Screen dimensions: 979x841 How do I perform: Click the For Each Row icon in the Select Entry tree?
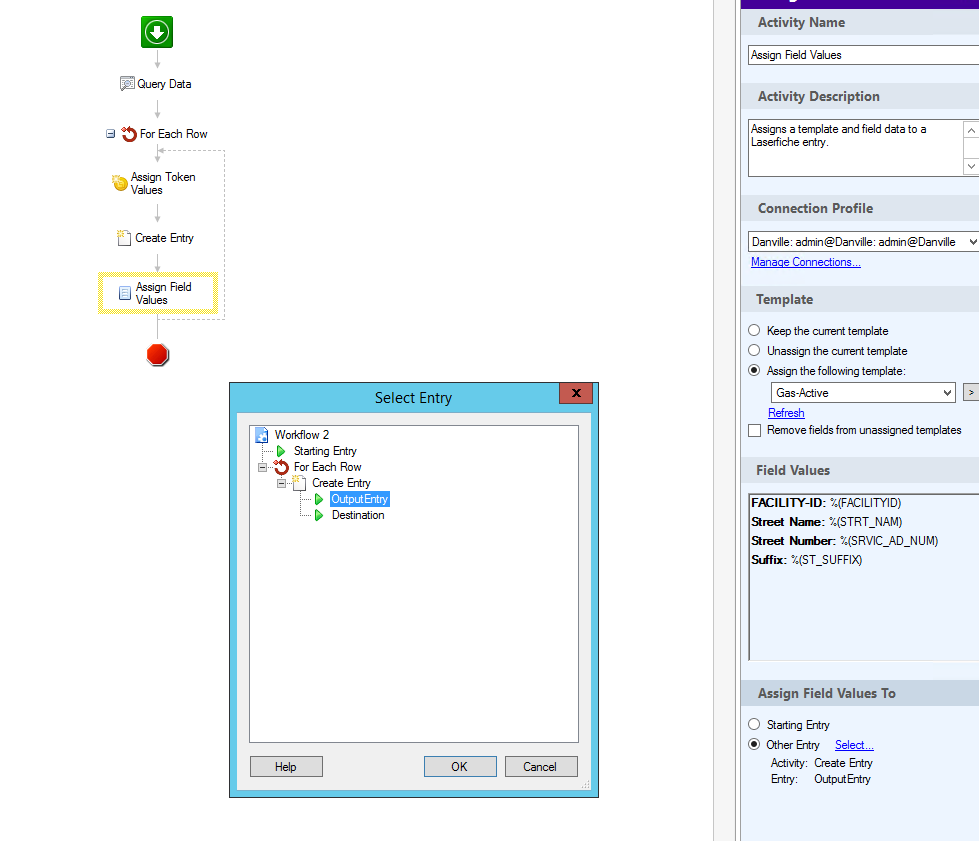pyautogui.click(x=282, y=467)
